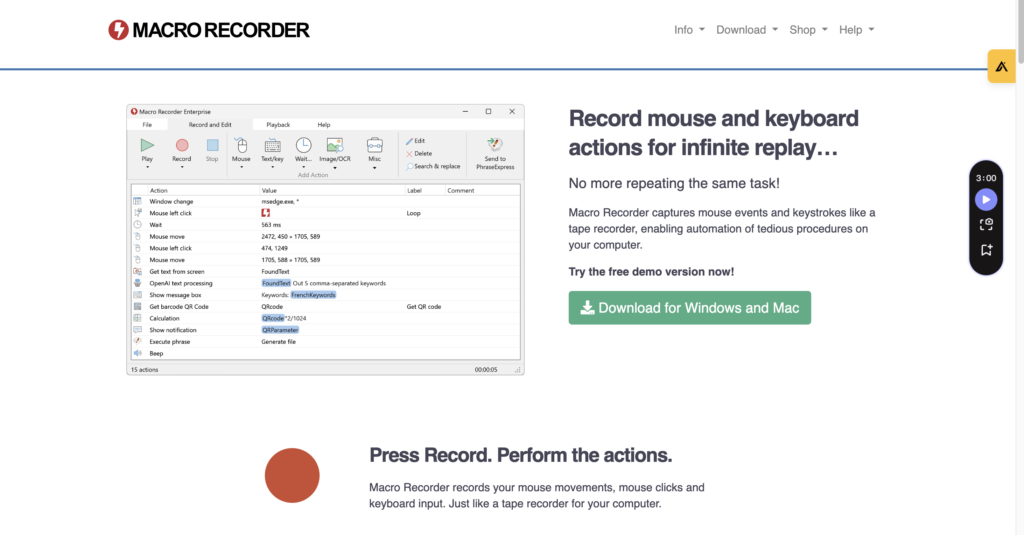Click the speaker icon beside the Beep row
Screen dimensions: 1024x535
point(138,353)
